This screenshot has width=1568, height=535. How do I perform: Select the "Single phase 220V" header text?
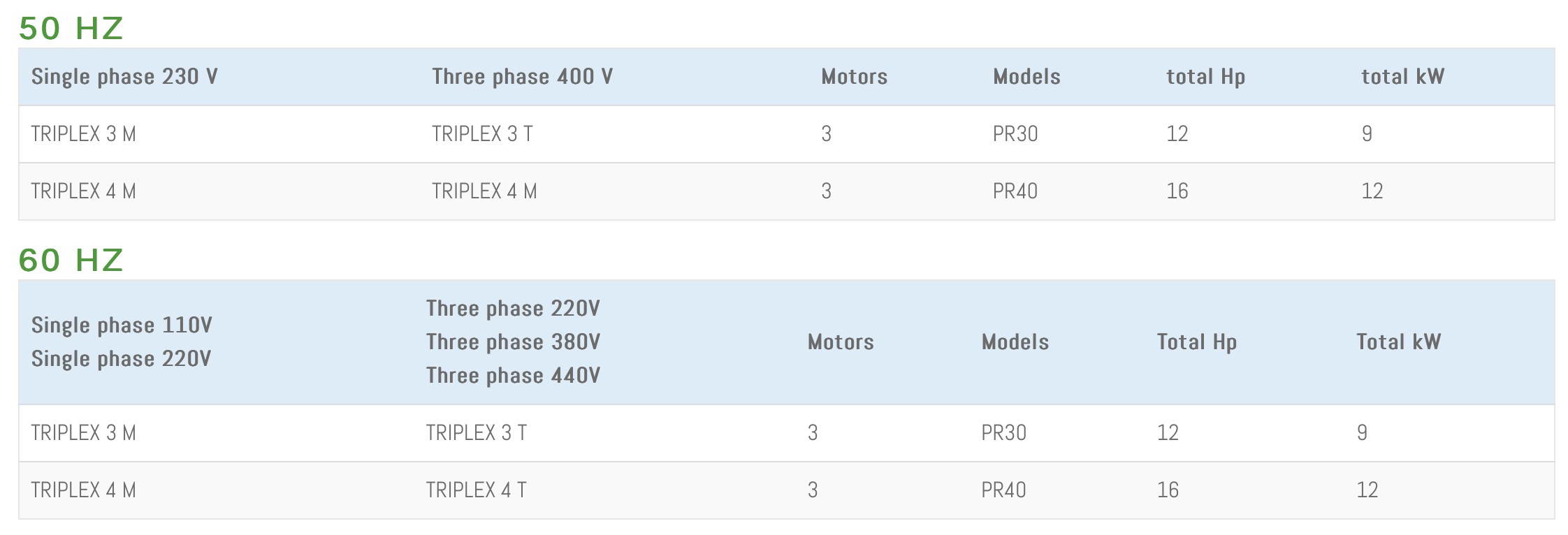tap(121, 359)
